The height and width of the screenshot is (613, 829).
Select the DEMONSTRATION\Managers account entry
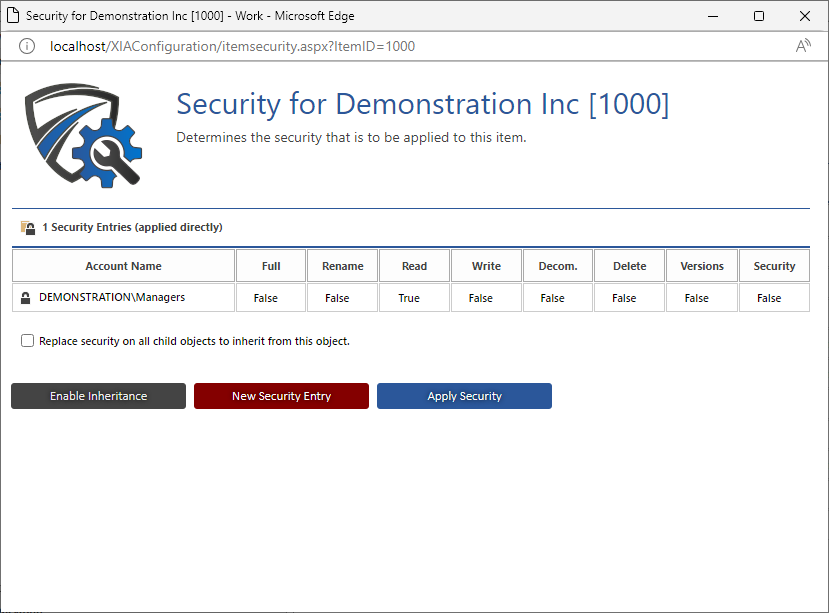112,297
